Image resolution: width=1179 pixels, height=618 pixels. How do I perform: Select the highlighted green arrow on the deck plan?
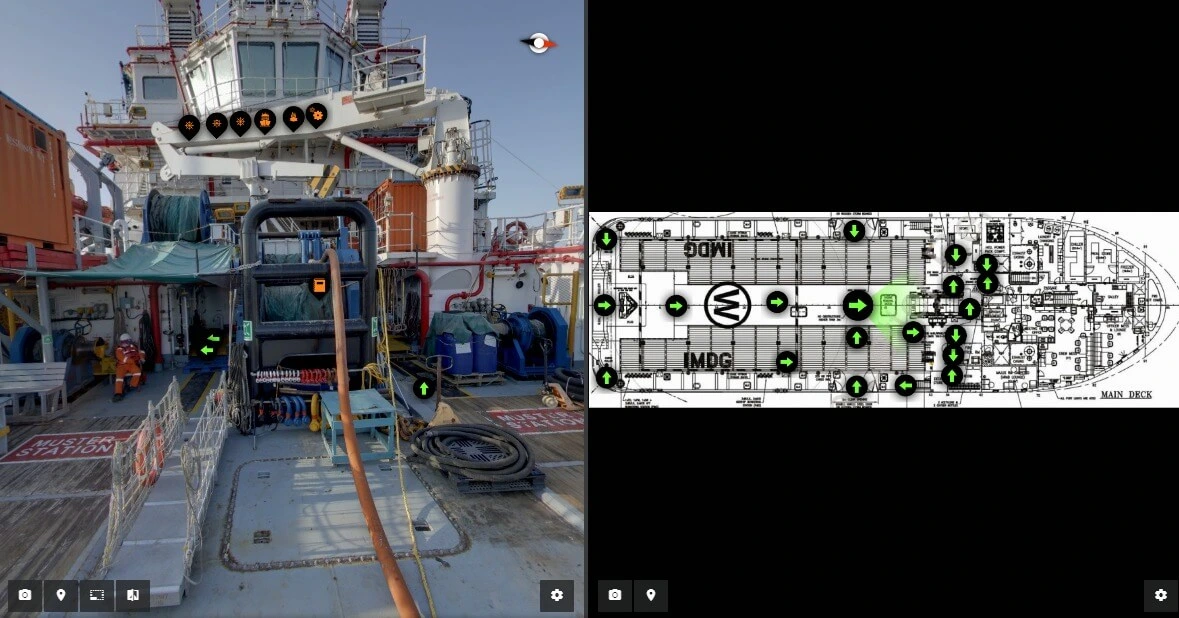coord(857,305)
